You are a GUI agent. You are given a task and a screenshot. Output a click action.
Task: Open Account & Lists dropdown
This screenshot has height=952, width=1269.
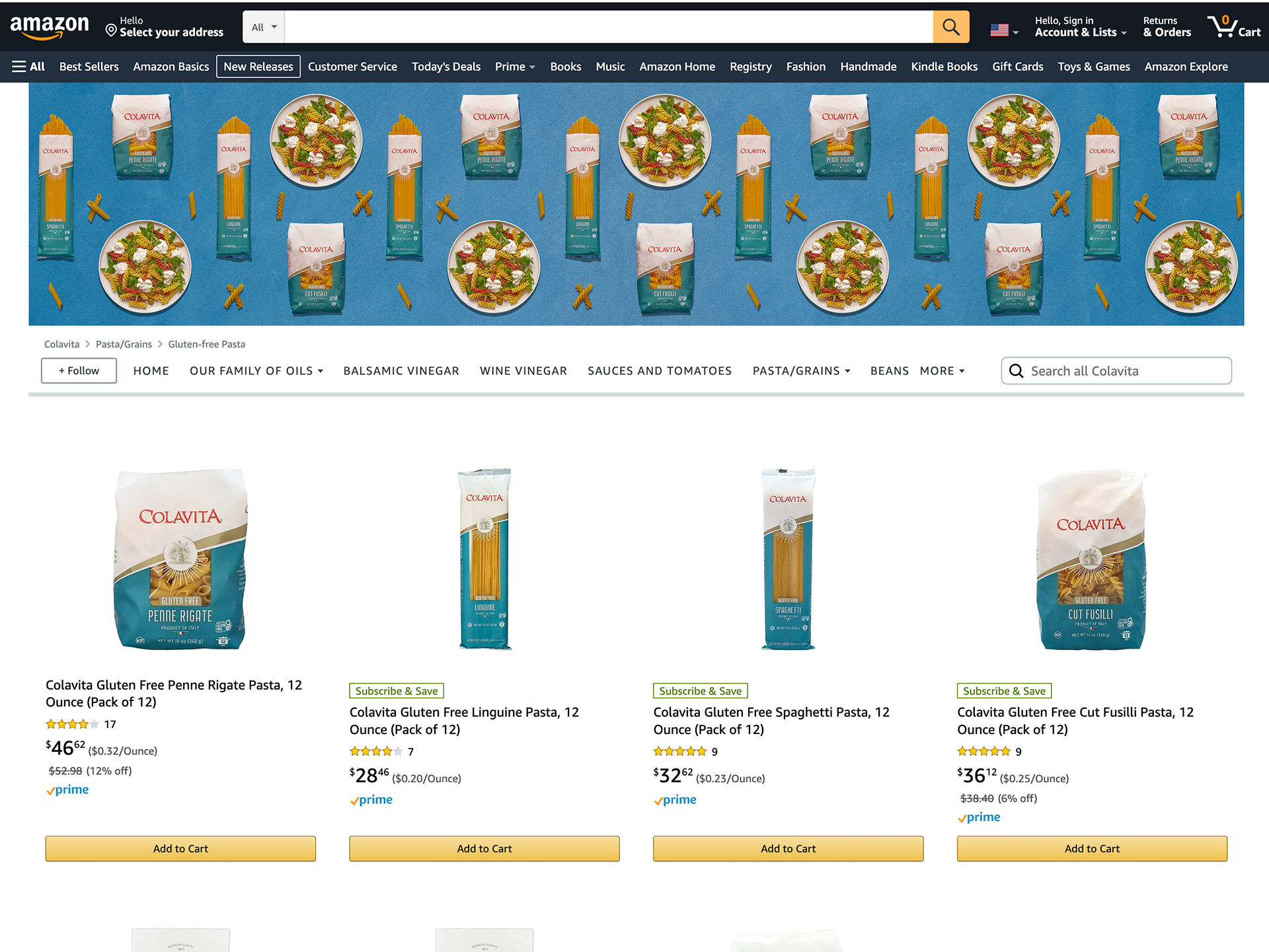coord(1080,27)
